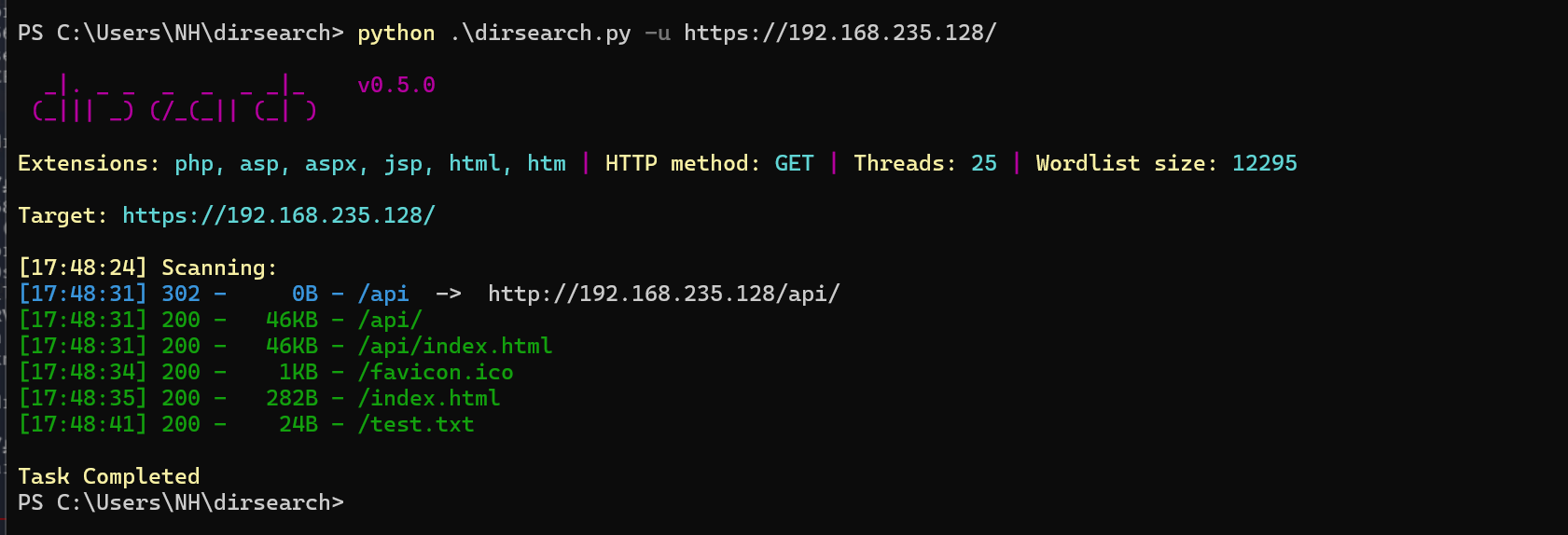Screen dimensions: 1568x535
Task: Click the python command in the first line
Action: 396,33
